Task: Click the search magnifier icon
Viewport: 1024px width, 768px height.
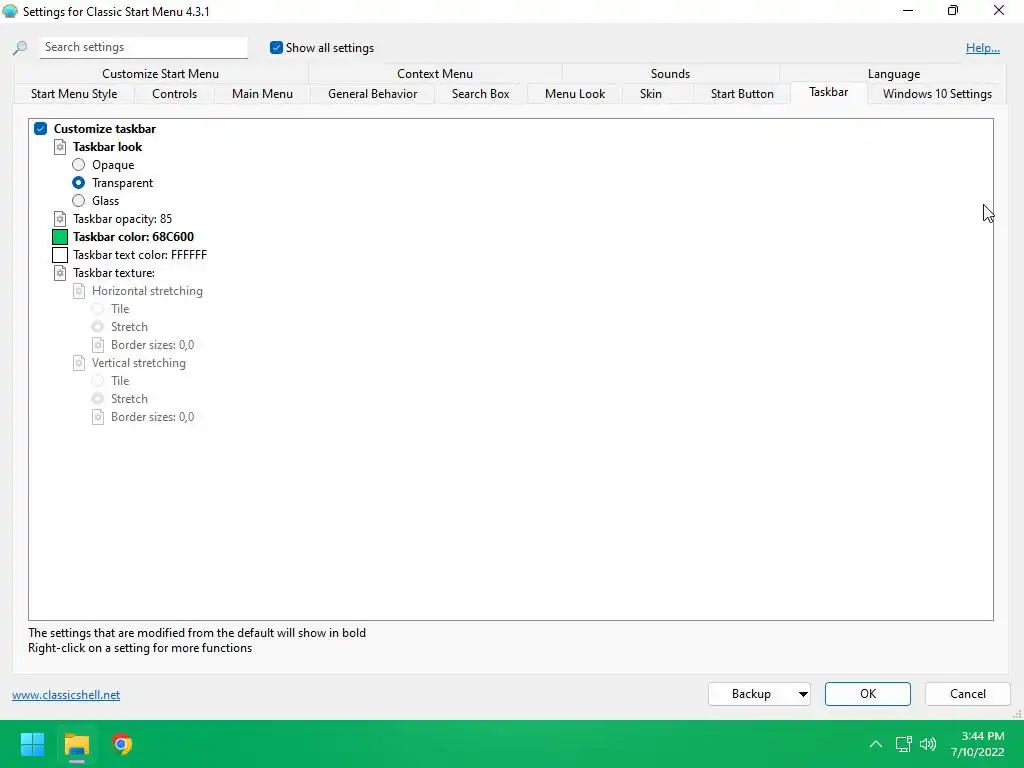Action: click(x=20, y=48)
